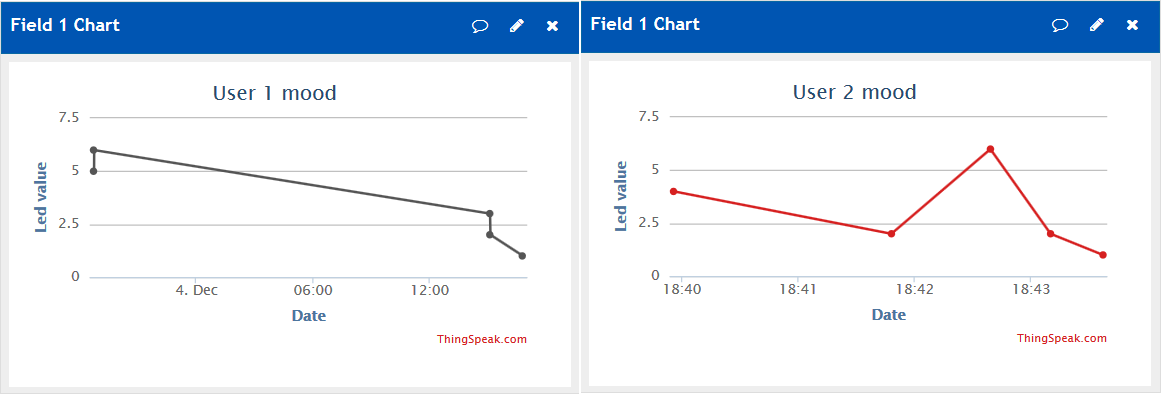Close the User 1 mood chart panel
Viewport: 1164px width, 397px height.
552,26
